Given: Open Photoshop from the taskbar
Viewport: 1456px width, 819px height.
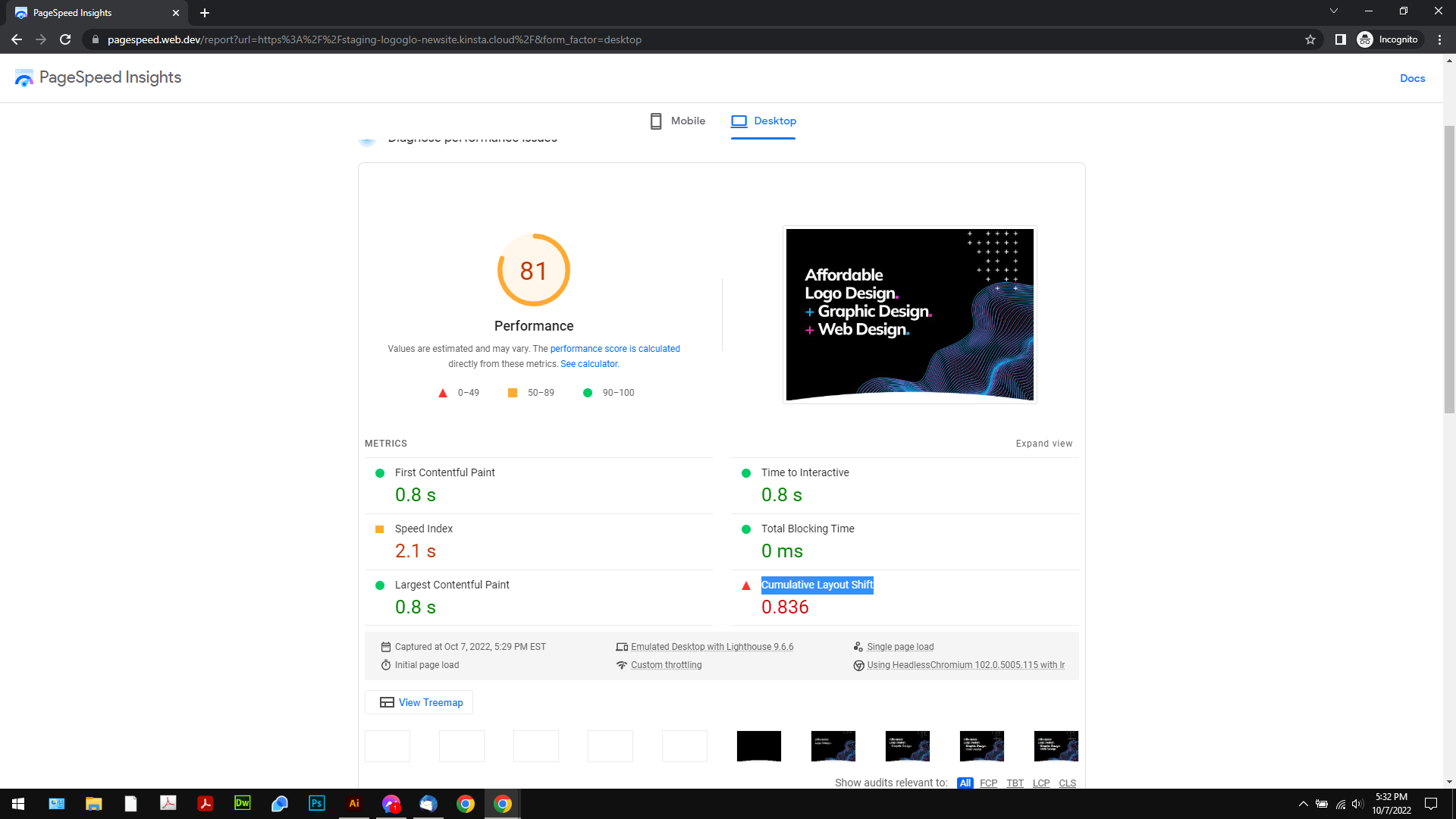Looking at the screenshot, I should 316,803.
